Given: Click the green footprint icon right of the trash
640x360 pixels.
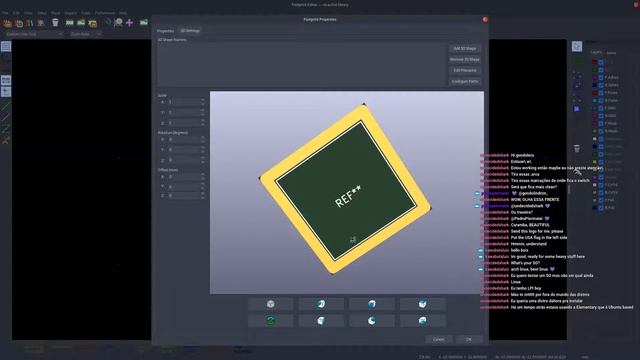Looking at the screenshot, I should (x=70, y=23).
